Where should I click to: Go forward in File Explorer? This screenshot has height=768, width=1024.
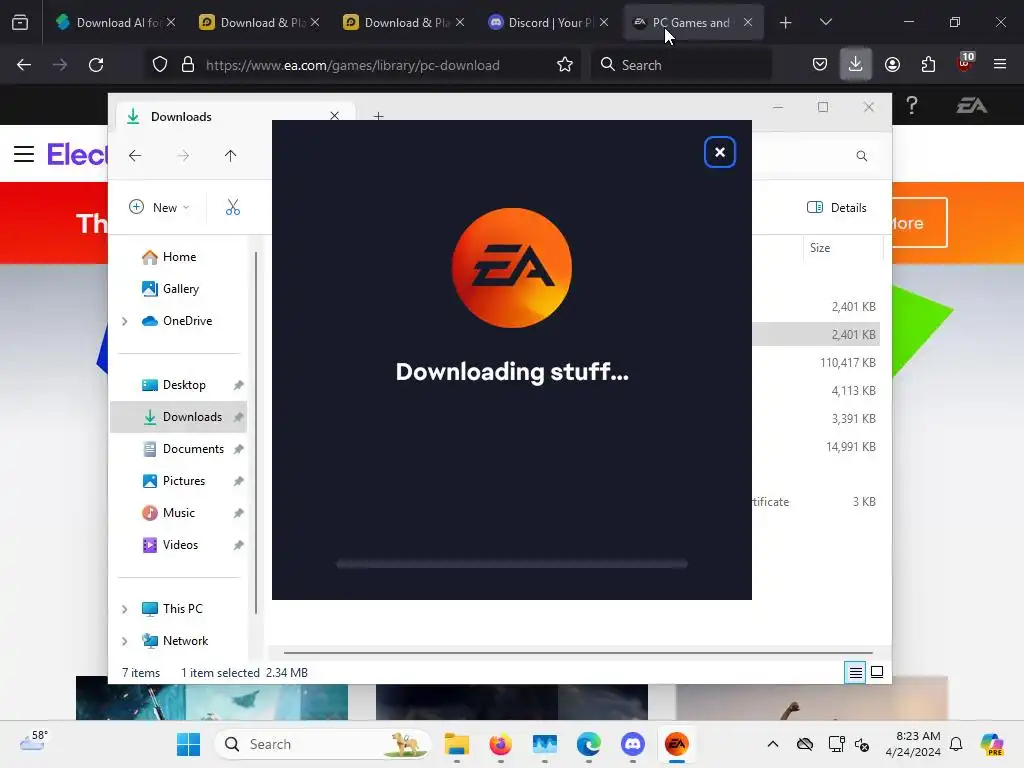[x=183, y=155]
